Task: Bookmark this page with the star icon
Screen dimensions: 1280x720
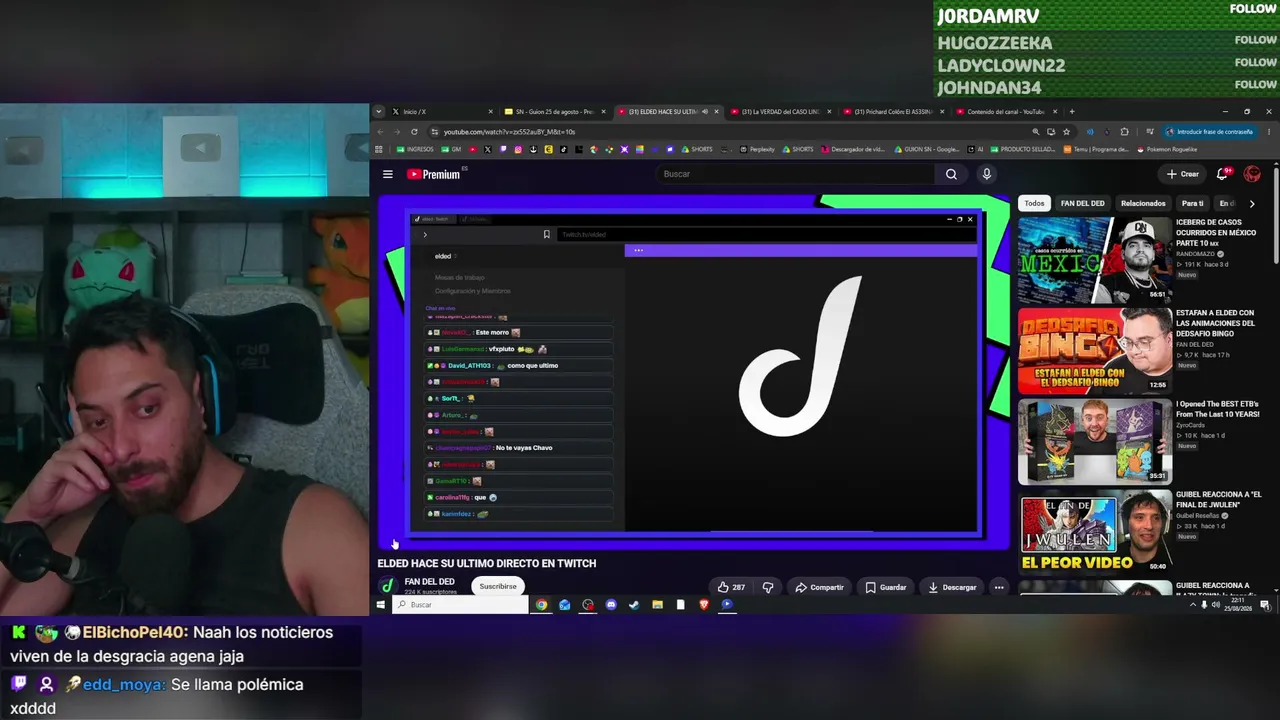Action: tap(1067, 131)
